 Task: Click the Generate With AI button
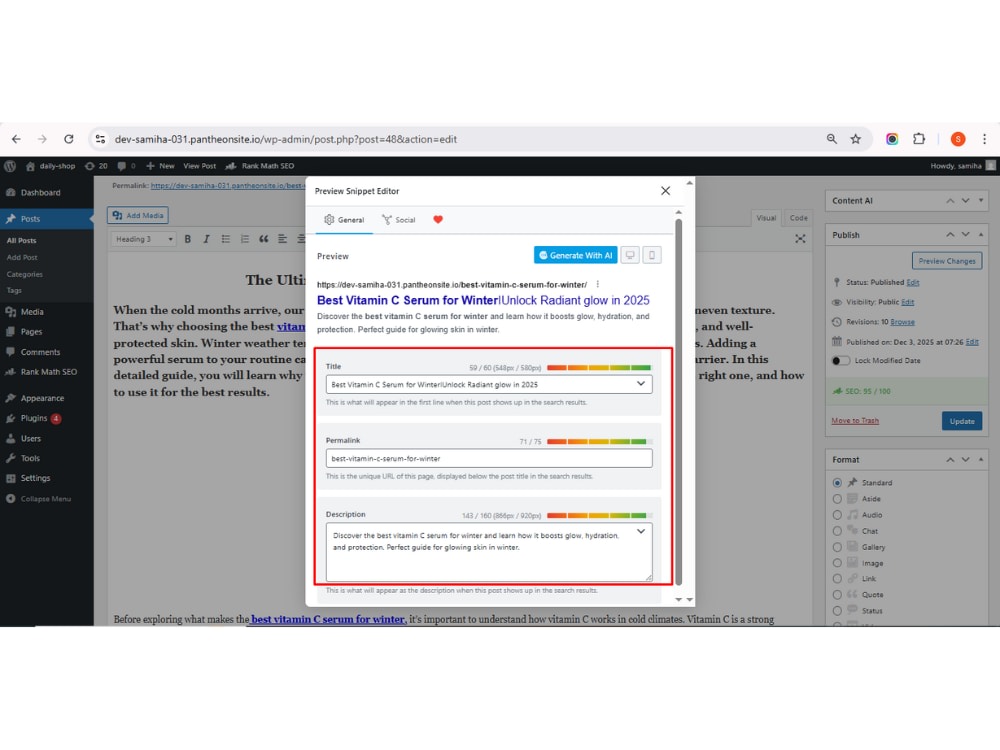(x=575, y=255)
